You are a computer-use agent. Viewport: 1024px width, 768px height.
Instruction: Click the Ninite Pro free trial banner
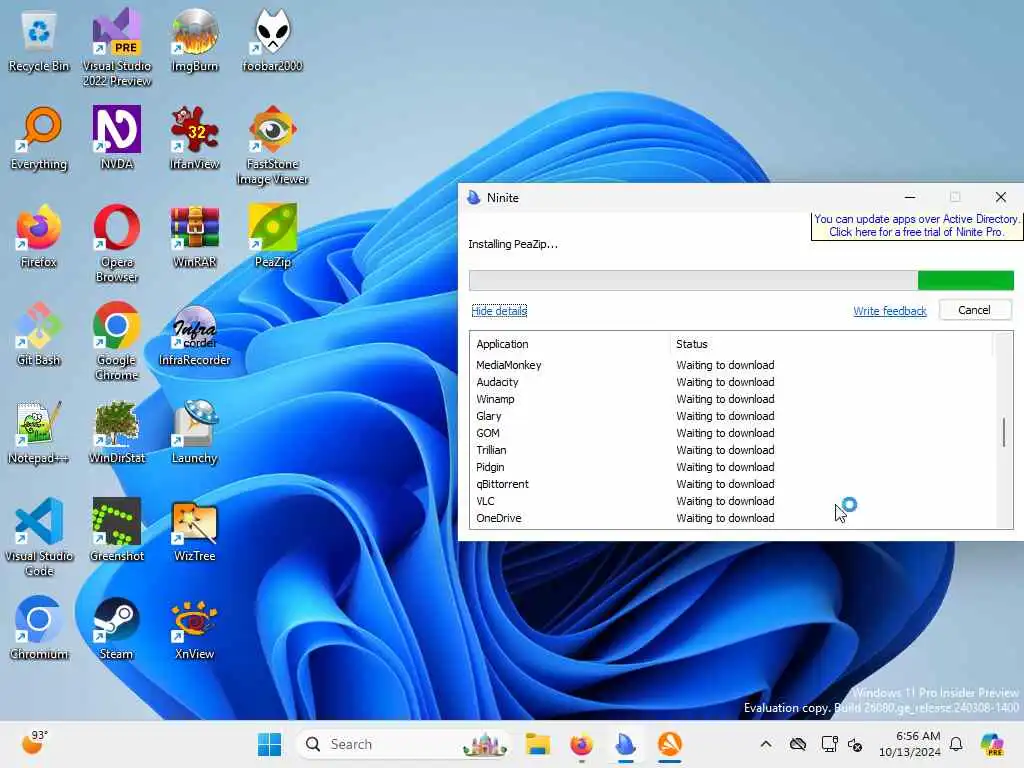coord(916,225)
